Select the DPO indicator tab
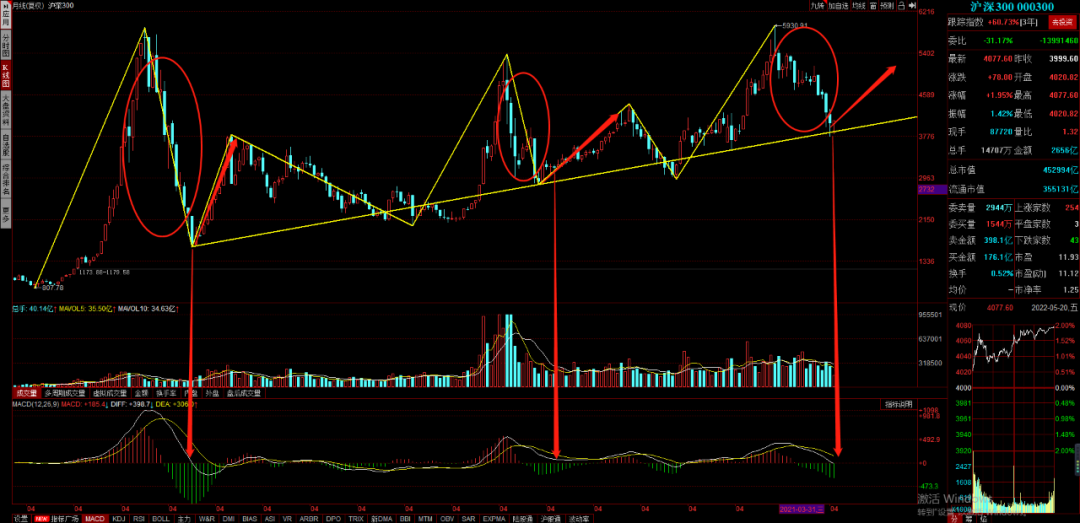The height and width of the screenshot is (523, 1080). coord(333,518)
